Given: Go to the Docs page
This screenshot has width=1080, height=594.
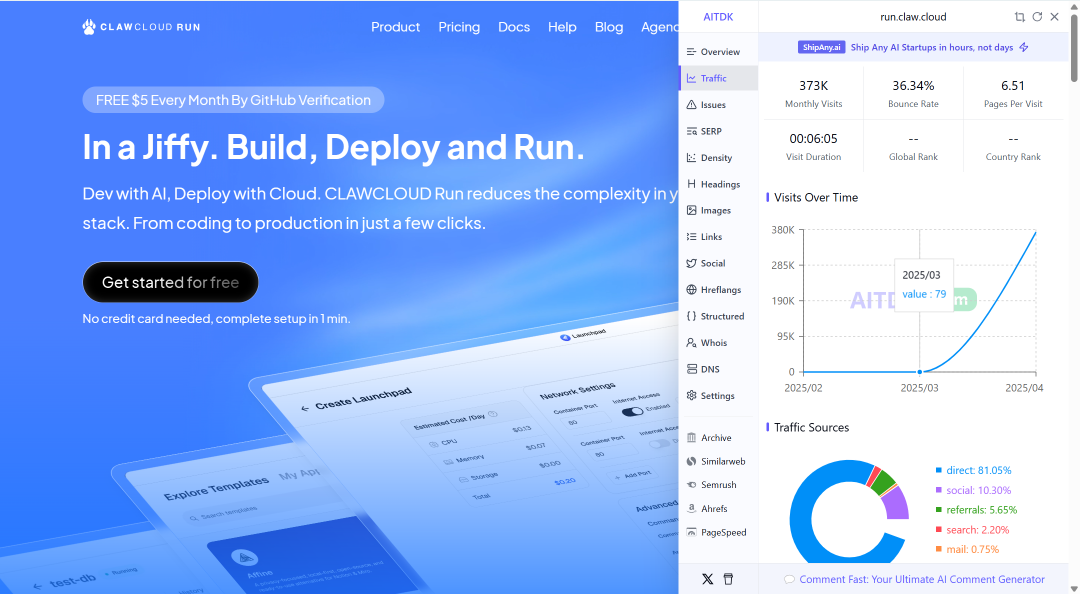Looking at the screenshot, I should click(x=514, y=27).
